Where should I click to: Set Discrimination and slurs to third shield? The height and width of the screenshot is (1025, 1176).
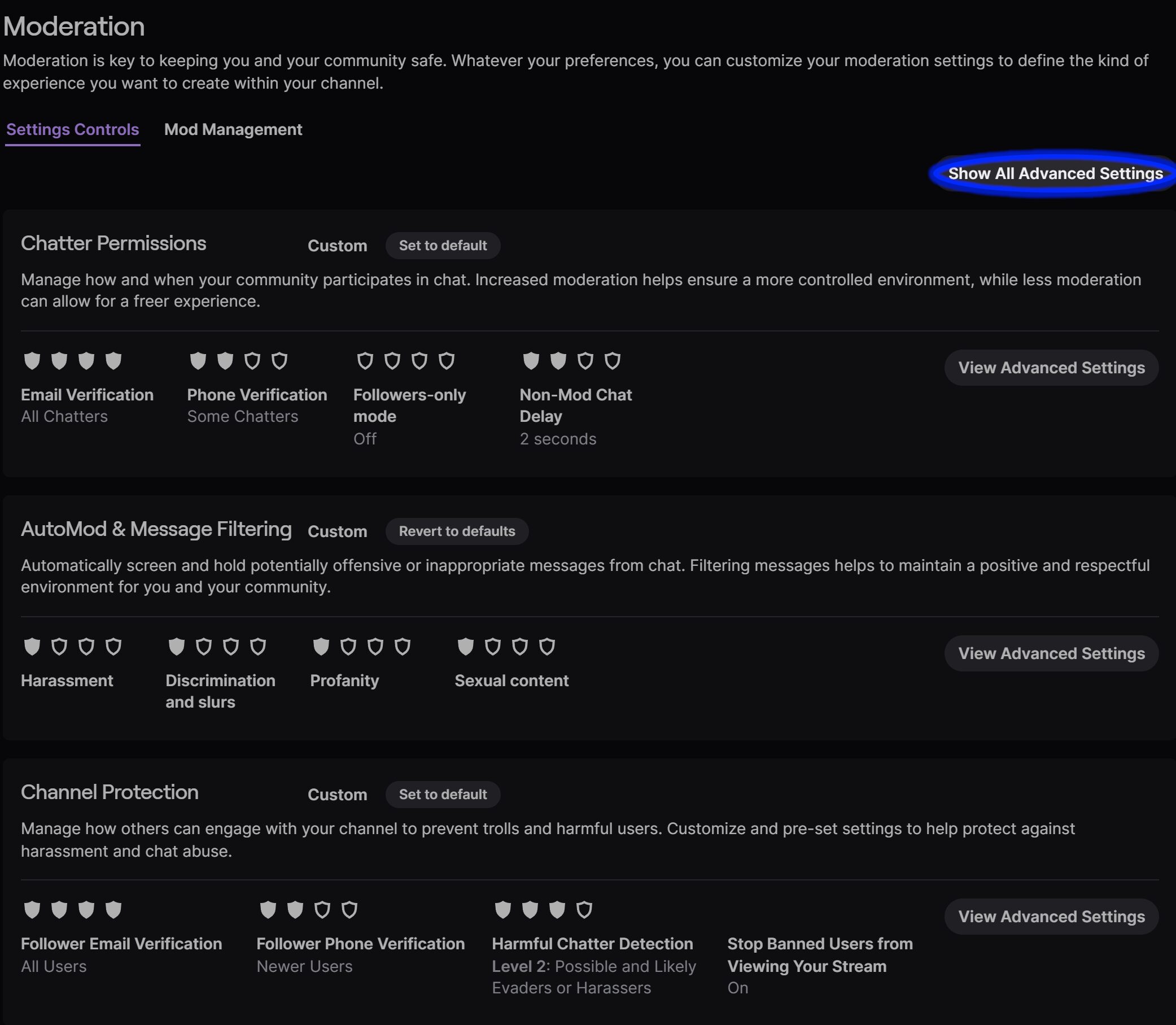pyautogui.click(x=231, y=647)
